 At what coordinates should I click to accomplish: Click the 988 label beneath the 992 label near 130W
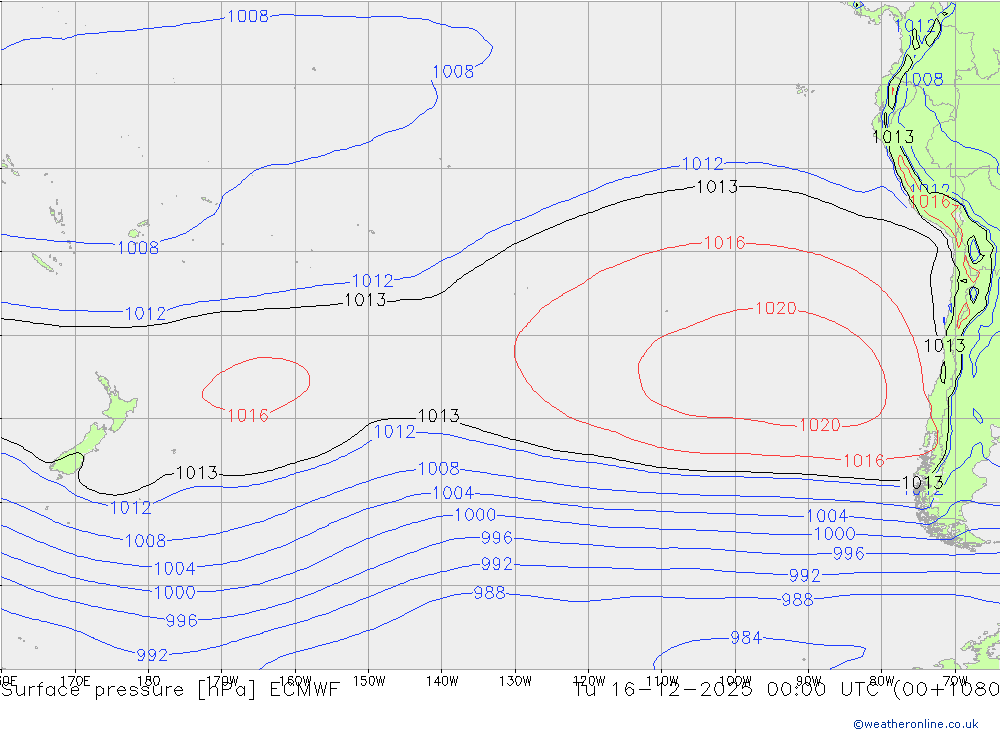pos(489,593)
